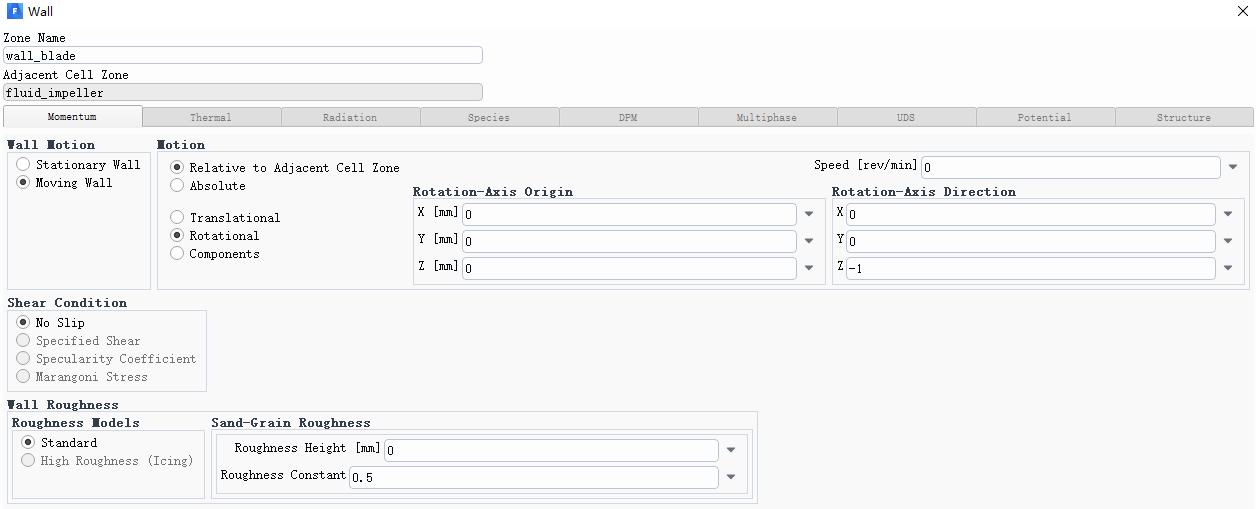Click Rotation-Axis Origin Y [mm] field
The image size is (1256, 509).
tap(629, 241)
